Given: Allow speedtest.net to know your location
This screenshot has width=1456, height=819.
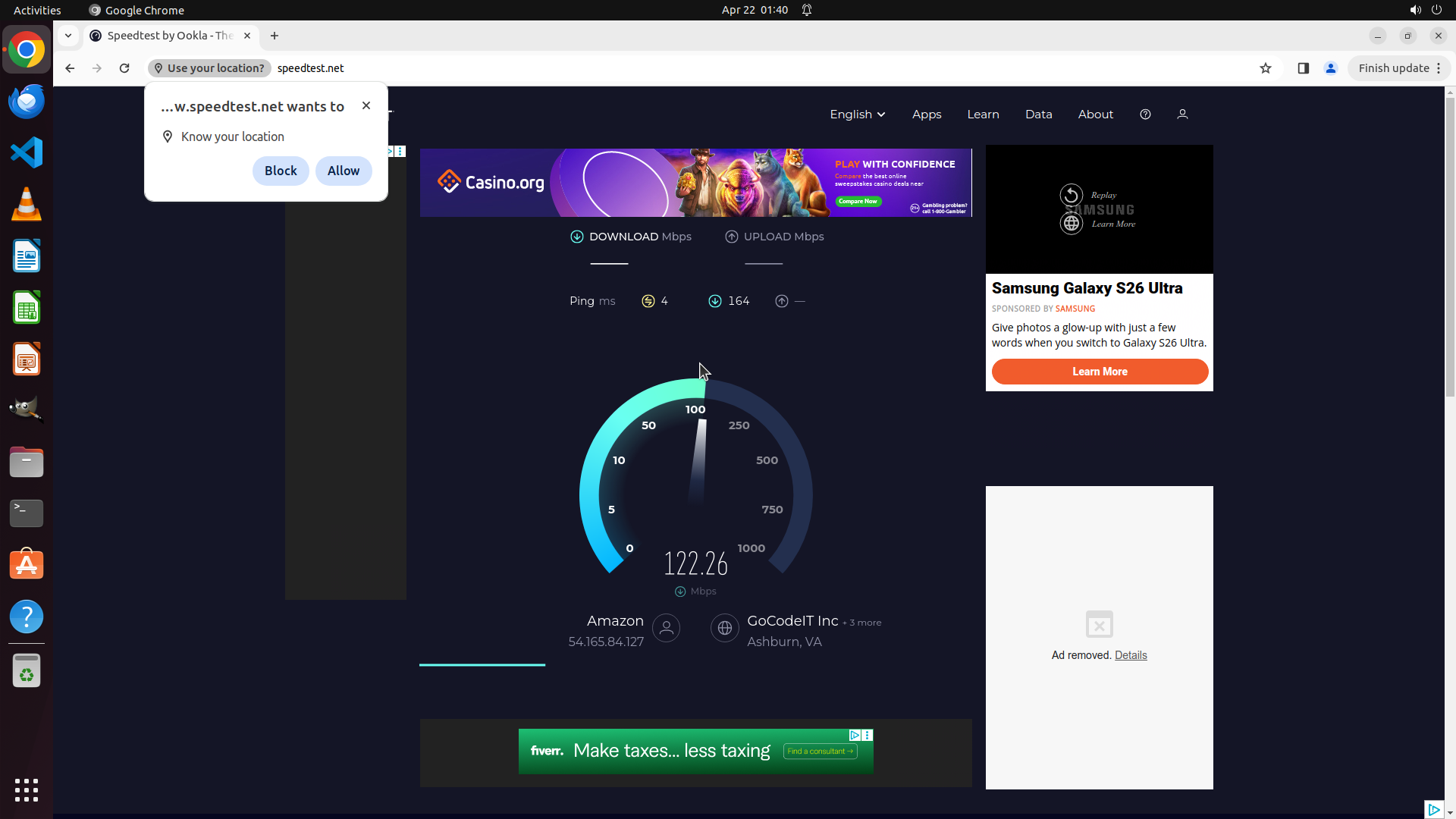Looking at the screenshot, I should 344,171.
